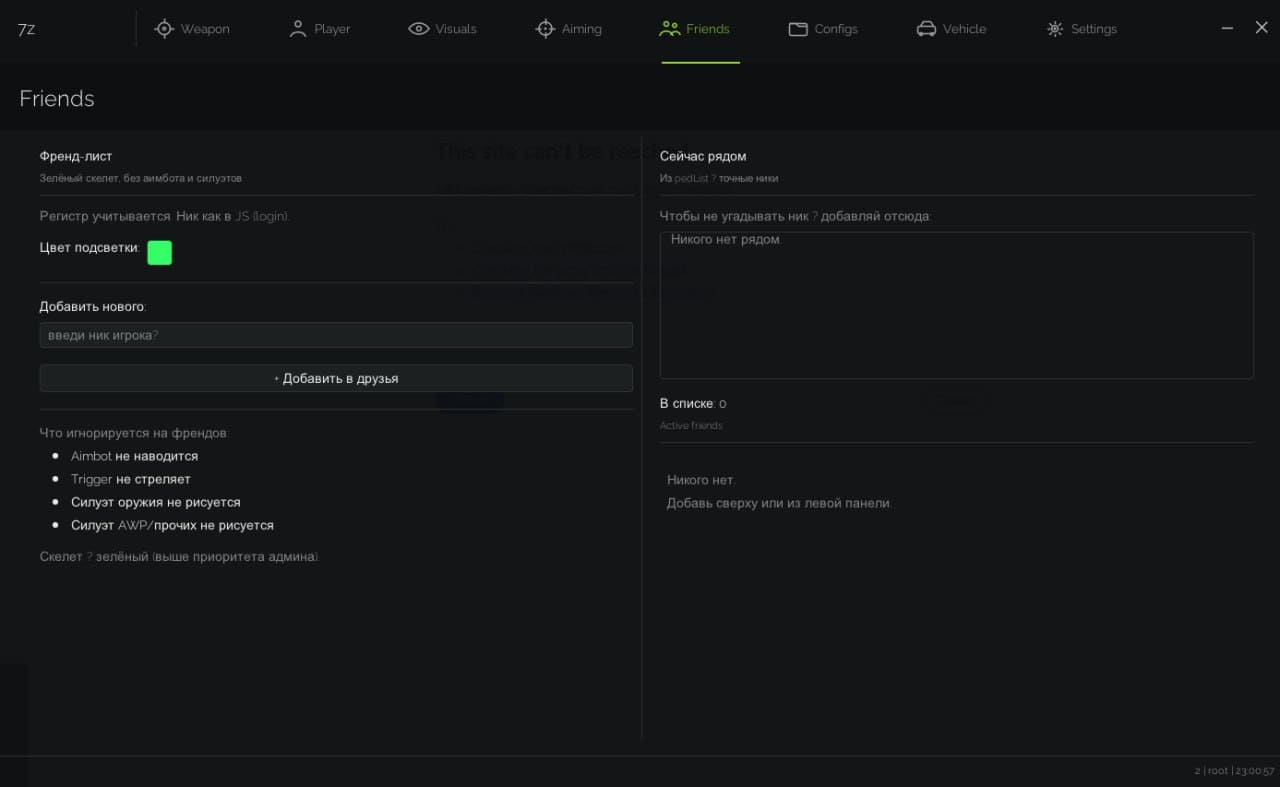Click the 7z logo at top left

[x=26, y=29]
